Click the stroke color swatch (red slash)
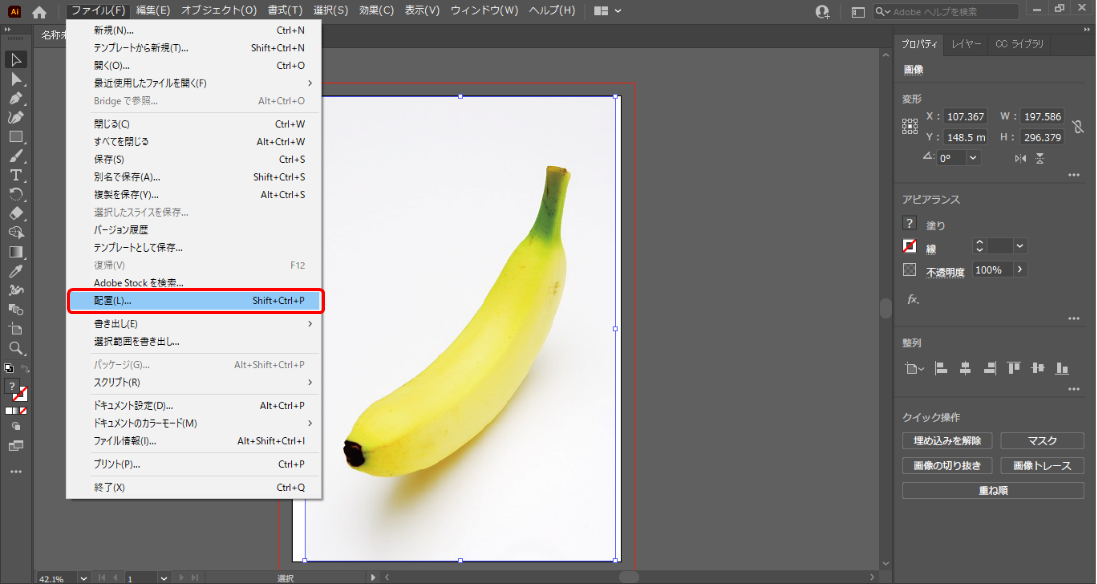 click(x=21, y=395)
